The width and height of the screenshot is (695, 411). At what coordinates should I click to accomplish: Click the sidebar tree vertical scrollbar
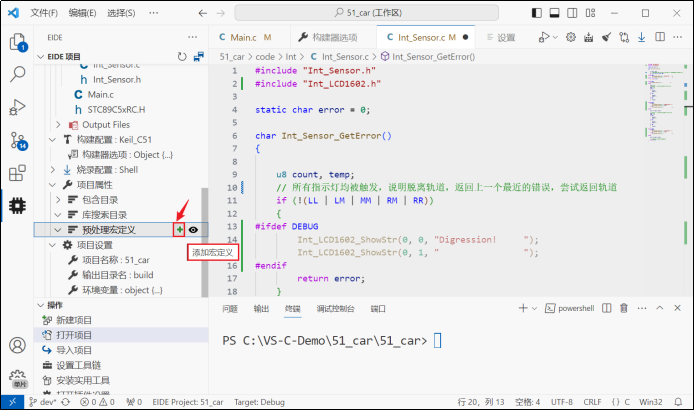[x=205, y=242]
